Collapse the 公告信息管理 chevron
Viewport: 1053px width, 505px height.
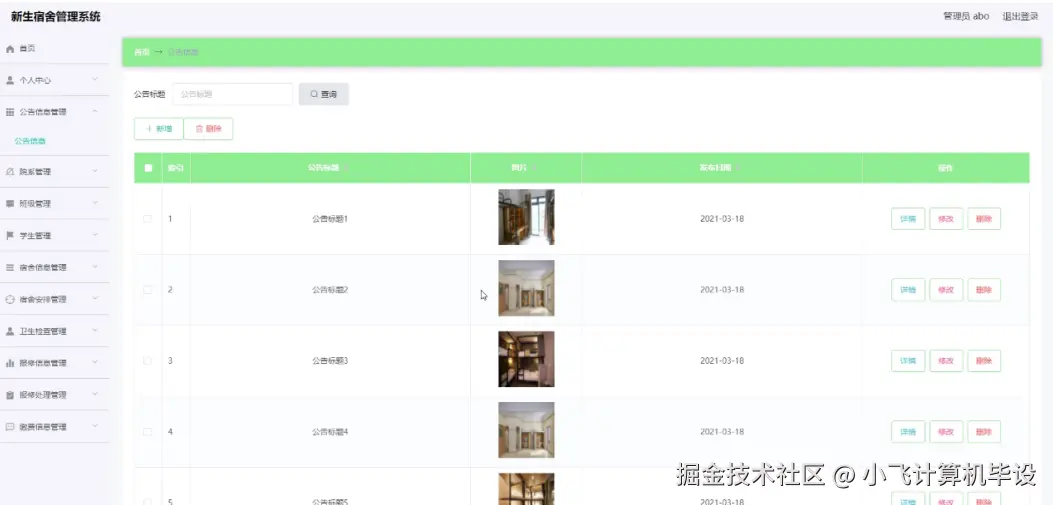pos(95,111)
